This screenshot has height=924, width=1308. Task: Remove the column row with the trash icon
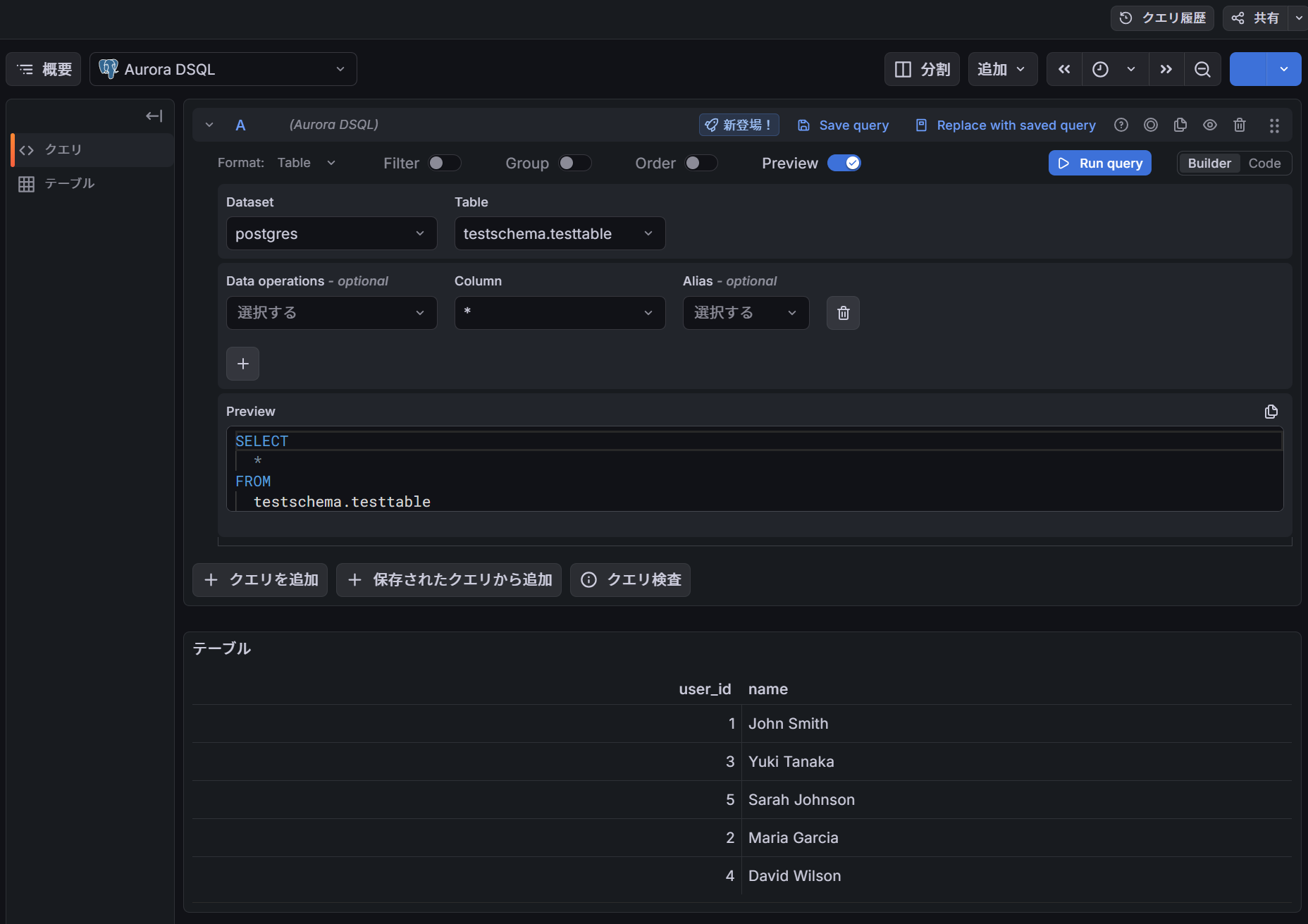[842, 313]
